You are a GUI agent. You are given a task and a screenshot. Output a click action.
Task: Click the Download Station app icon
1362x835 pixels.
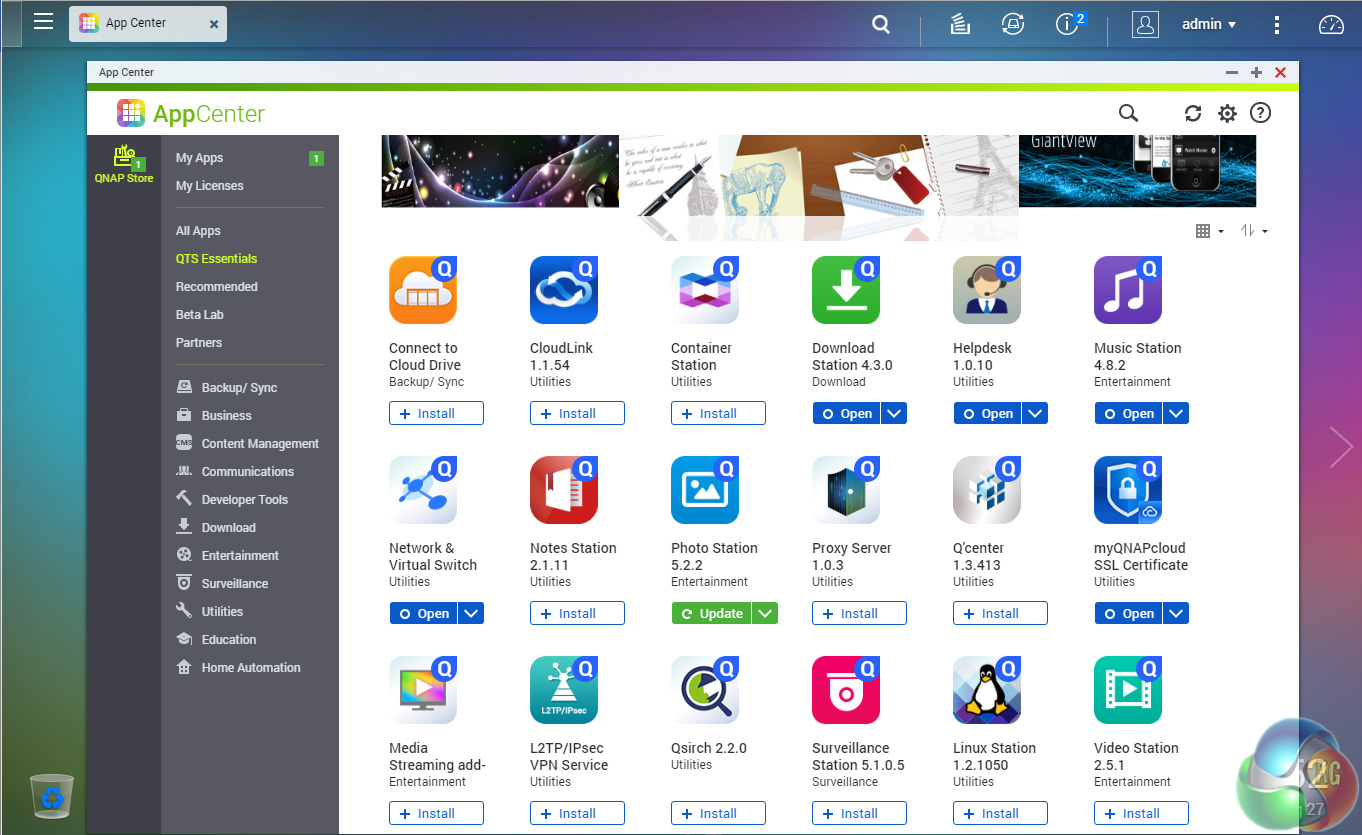tap(845, 290)
